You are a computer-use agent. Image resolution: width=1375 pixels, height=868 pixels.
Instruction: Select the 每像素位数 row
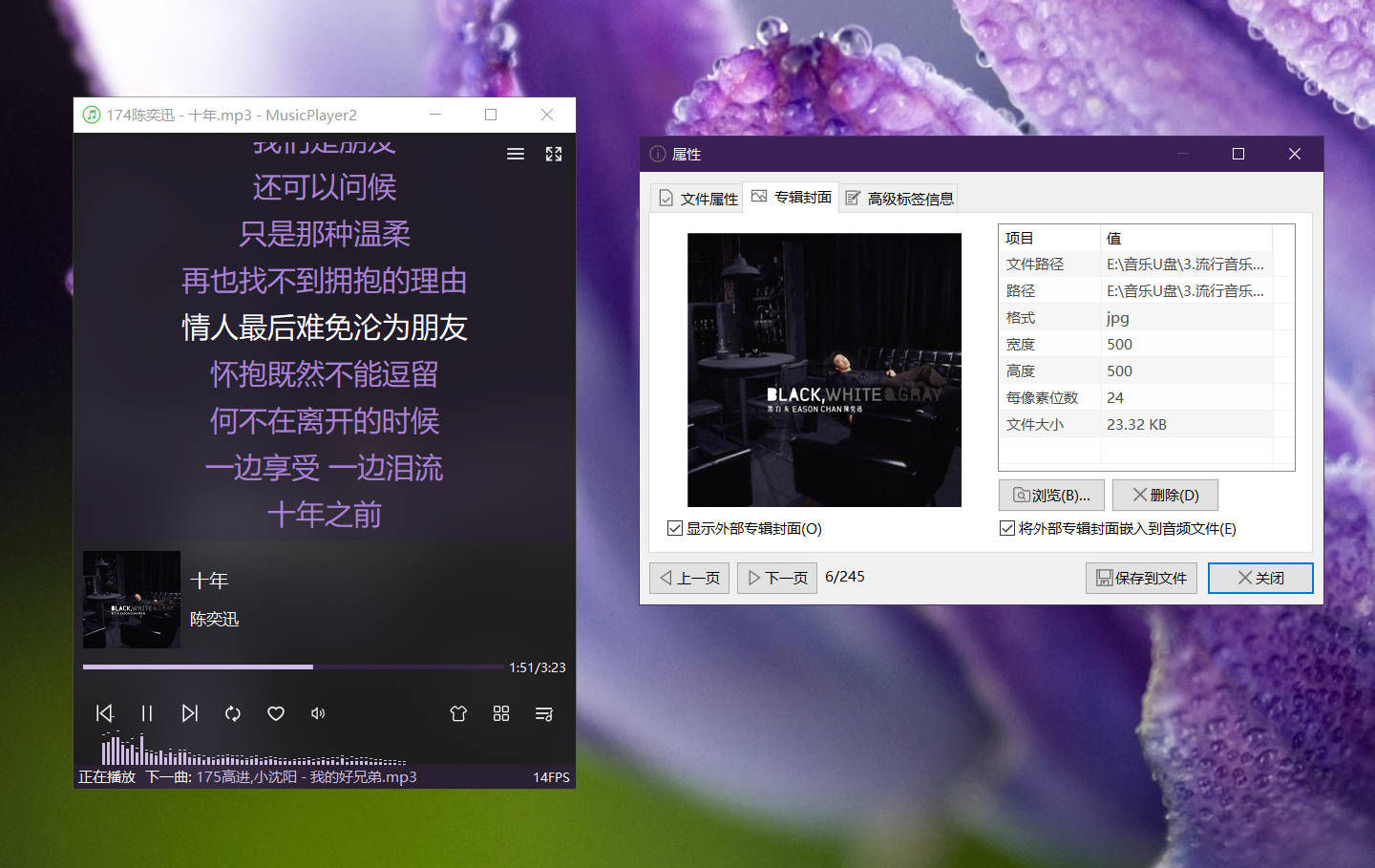1136,398
